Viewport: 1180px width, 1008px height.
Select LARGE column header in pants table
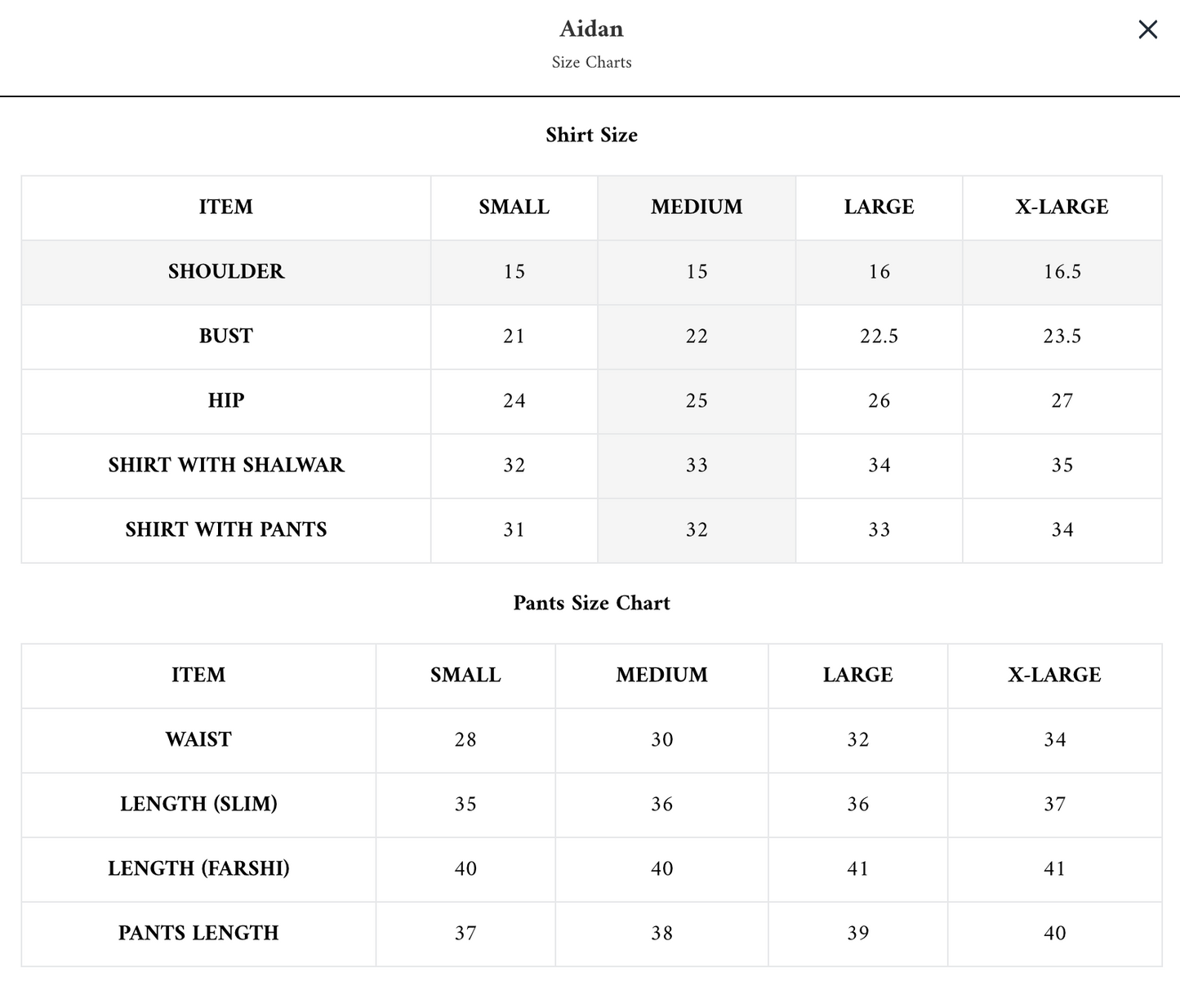(x=857, y=675)
